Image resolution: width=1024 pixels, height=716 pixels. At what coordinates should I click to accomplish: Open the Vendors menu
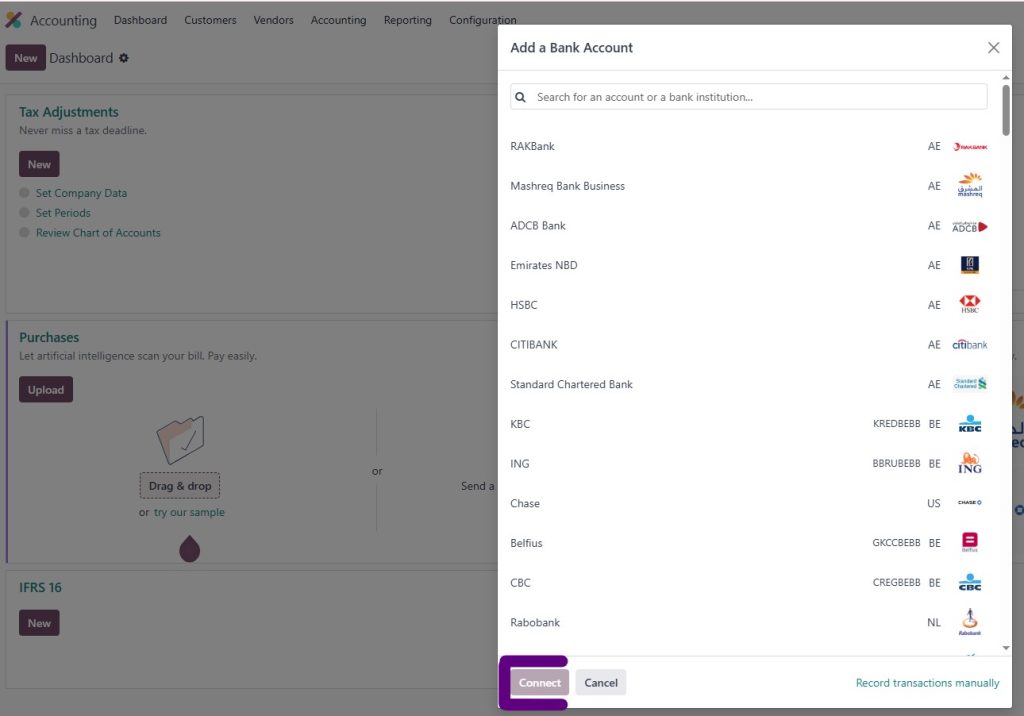point(273,20)
